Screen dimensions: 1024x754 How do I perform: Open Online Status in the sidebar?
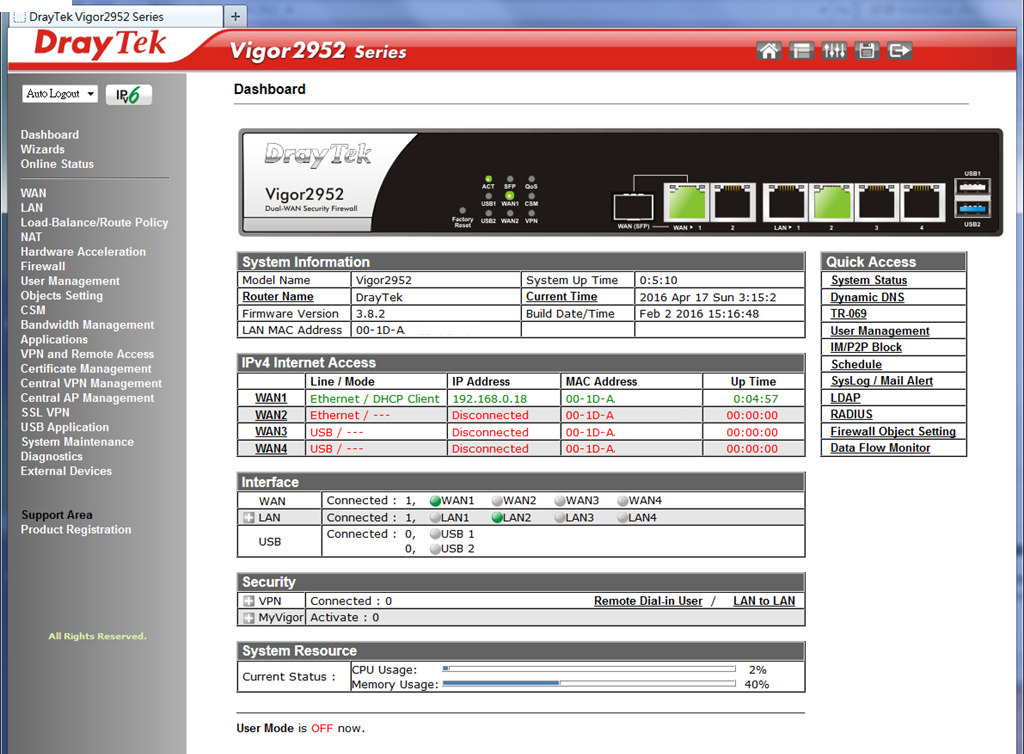57,164
